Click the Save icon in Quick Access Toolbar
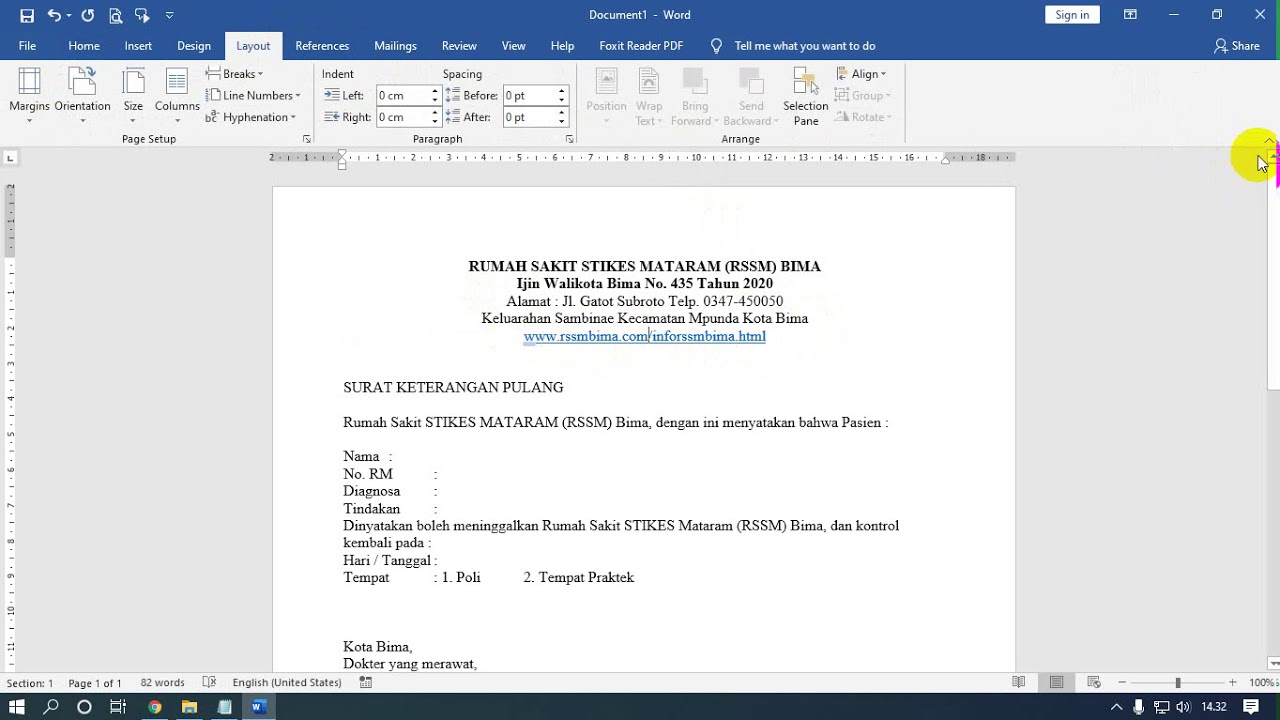This screenshot has height=720, width=1280. [27, 15]
